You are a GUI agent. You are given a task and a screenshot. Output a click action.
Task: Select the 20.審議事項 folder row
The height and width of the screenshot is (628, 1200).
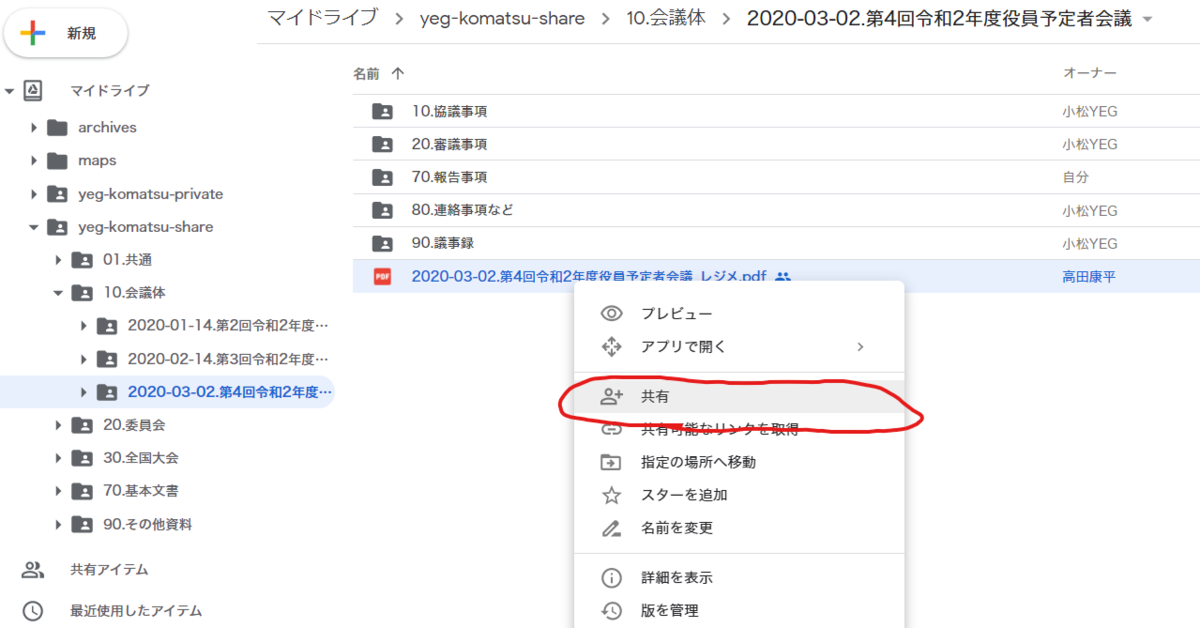(x=776, y=144)
